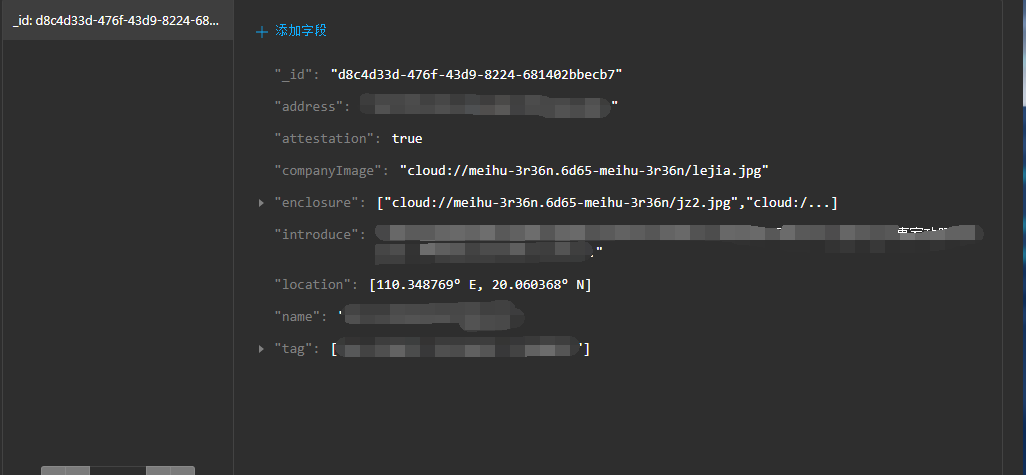Click the "name" field key
This screenshot has height=475, width=1026.
300,317
